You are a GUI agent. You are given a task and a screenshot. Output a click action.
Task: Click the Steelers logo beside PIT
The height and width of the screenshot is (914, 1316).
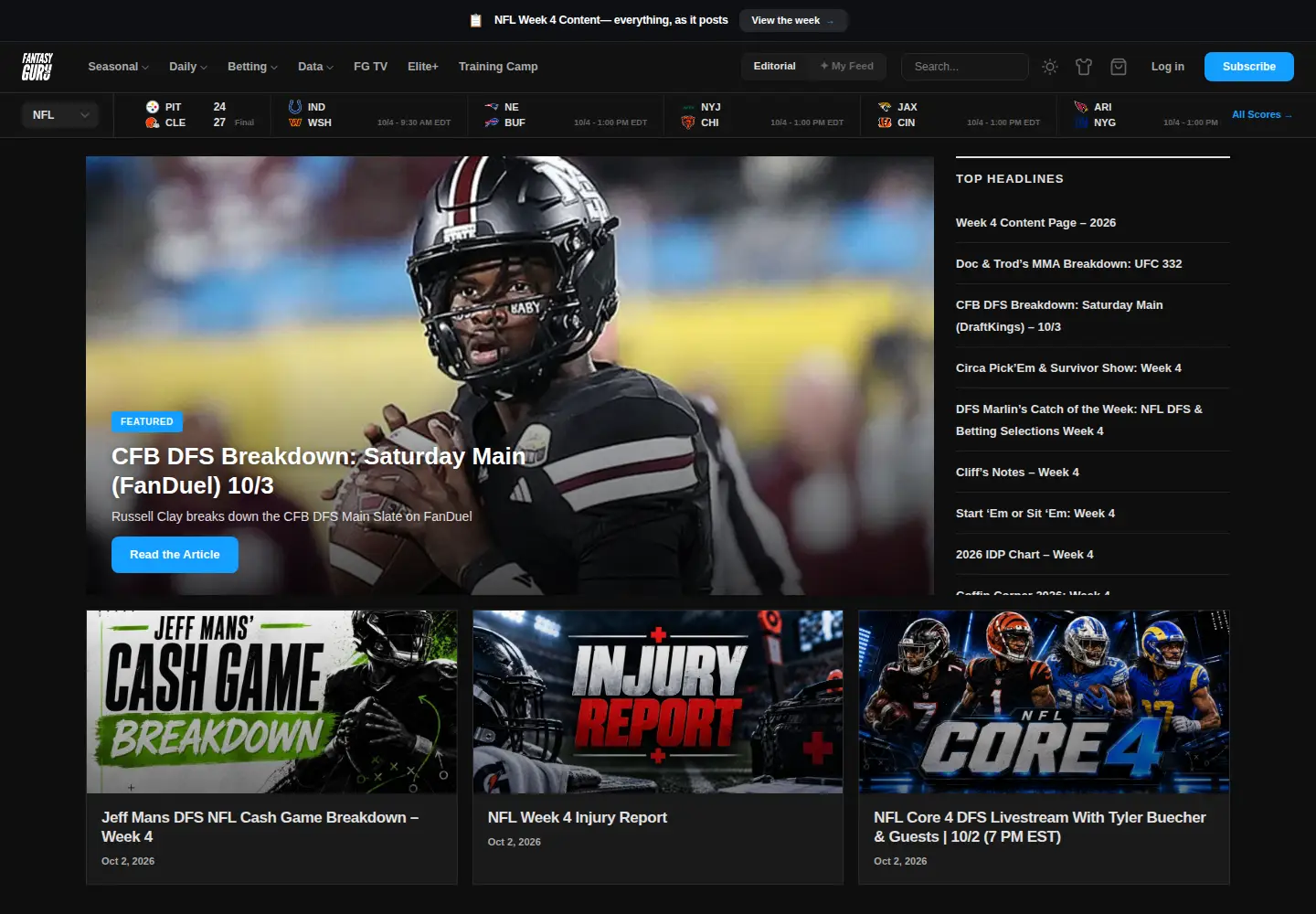pyautogui.click(x=153, y=107)
